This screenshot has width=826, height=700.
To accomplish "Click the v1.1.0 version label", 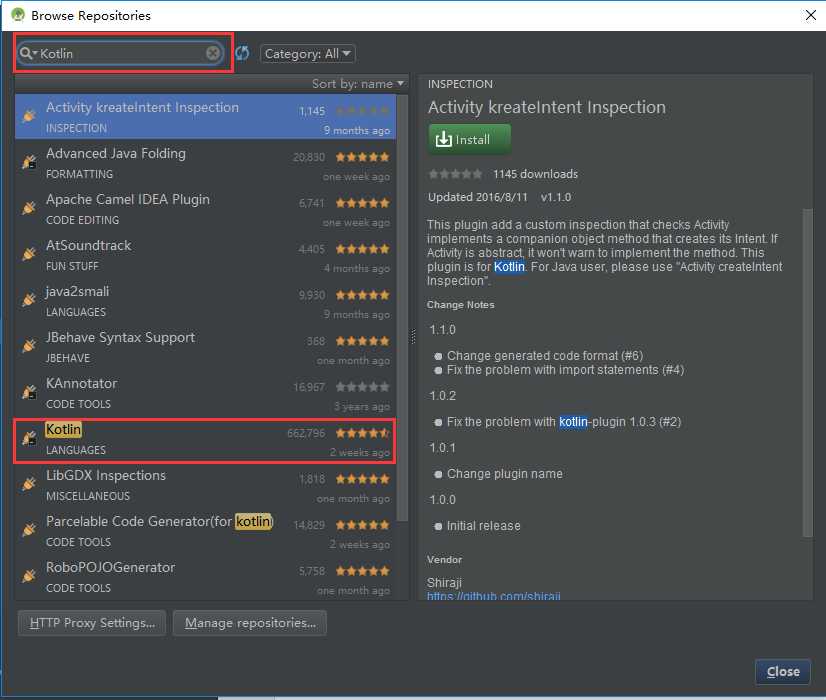I will (556, 197).
